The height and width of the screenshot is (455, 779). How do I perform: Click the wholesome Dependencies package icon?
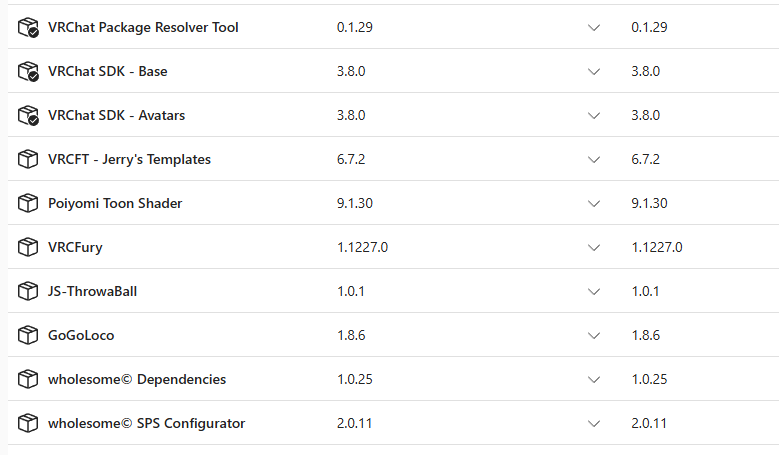27,380
